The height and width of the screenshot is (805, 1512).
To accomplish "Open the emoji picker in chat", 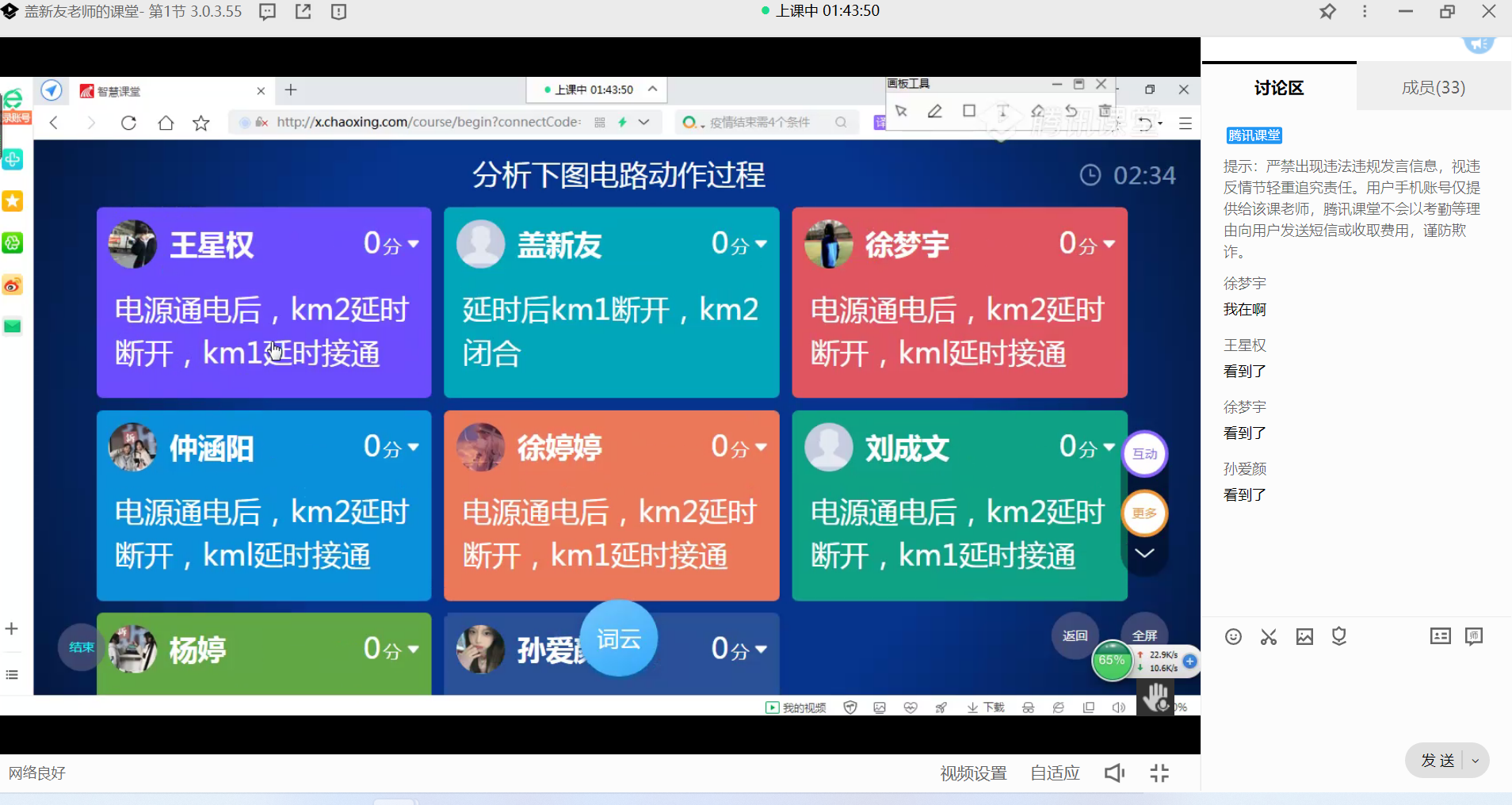I will coord(1233,637).
